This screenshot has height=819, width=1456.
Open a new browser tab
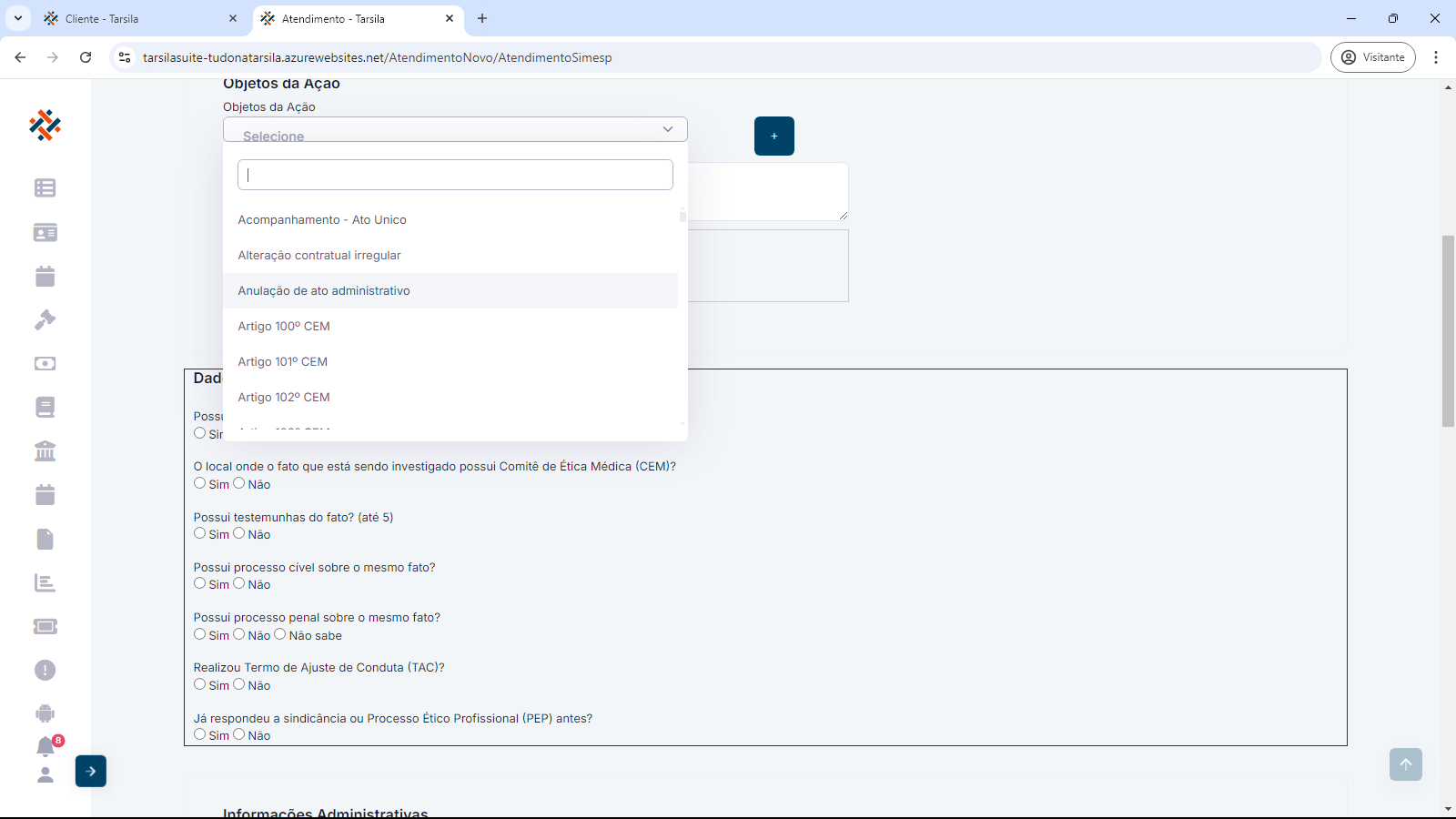(482, 18)
